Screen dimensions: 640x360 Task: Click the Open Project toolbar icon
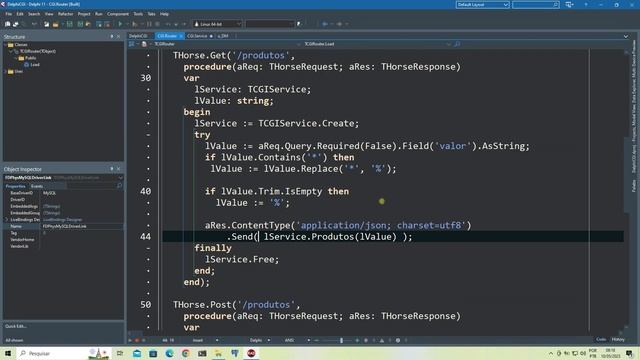tap(88, 24)
